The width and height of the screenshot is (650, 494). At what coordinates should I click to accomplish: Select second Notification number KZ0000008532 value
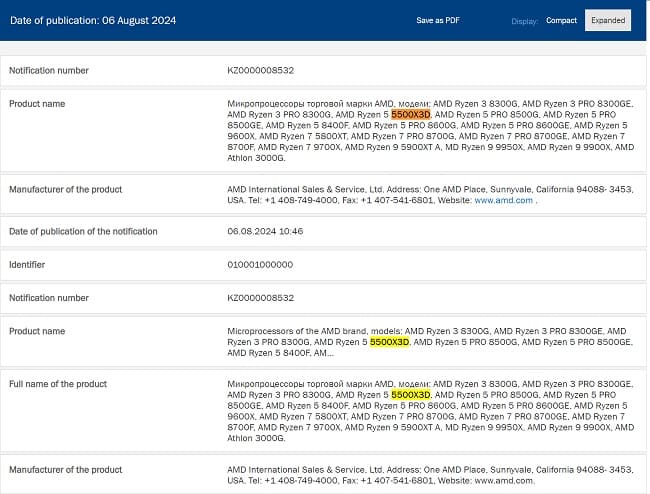(x=260, y=298)
